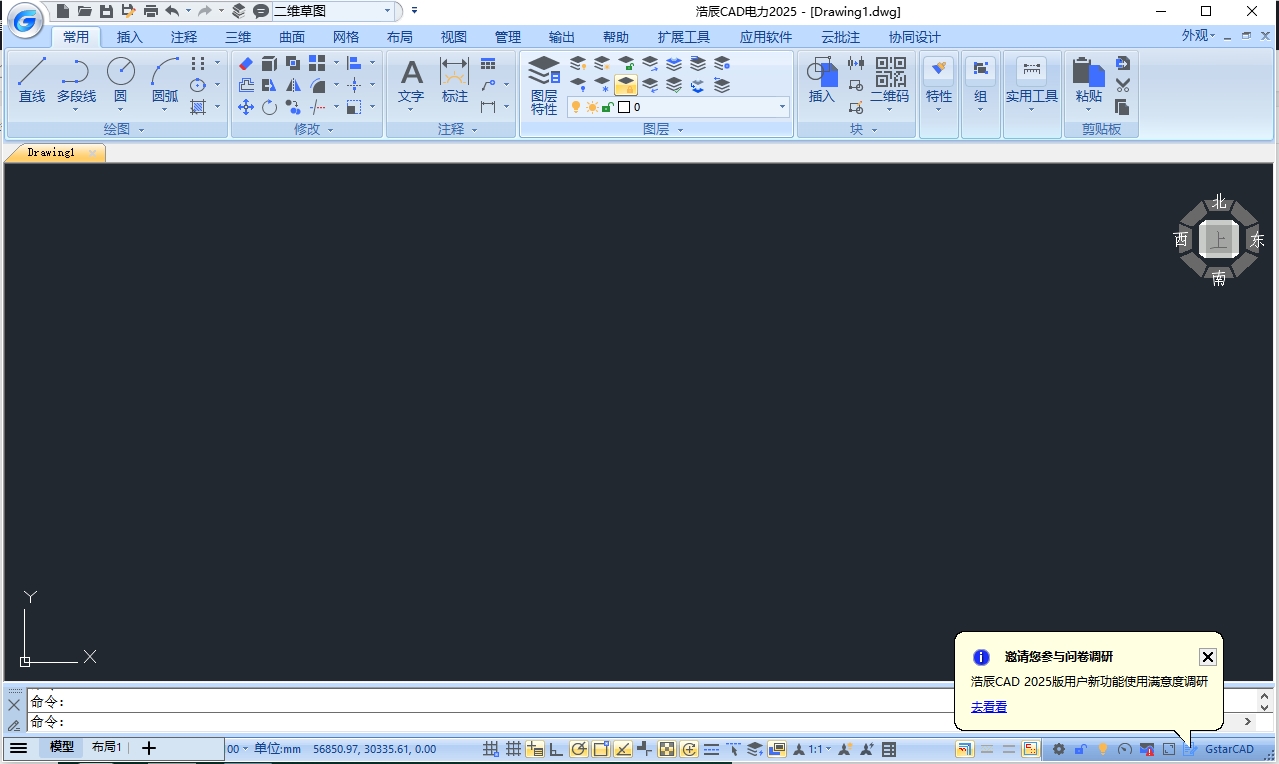The height and width of the screenshot is (764, 1279).
Task: Toggle snap mode in status bar
Action: 490,749
